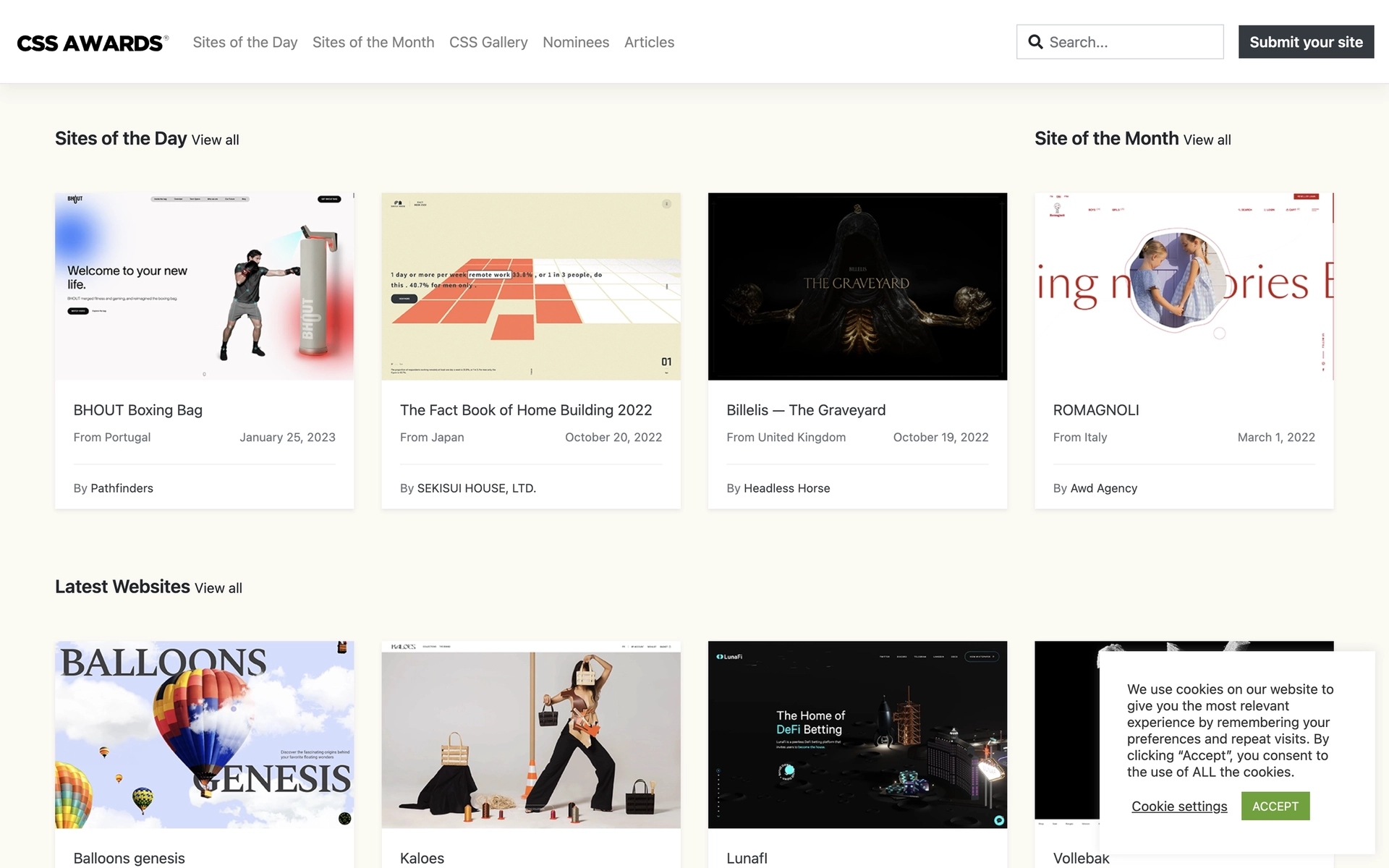1389x868 pixels.
Task: Open BHOUT Boxing Bag thumbnail
Action: coord(205,286)
